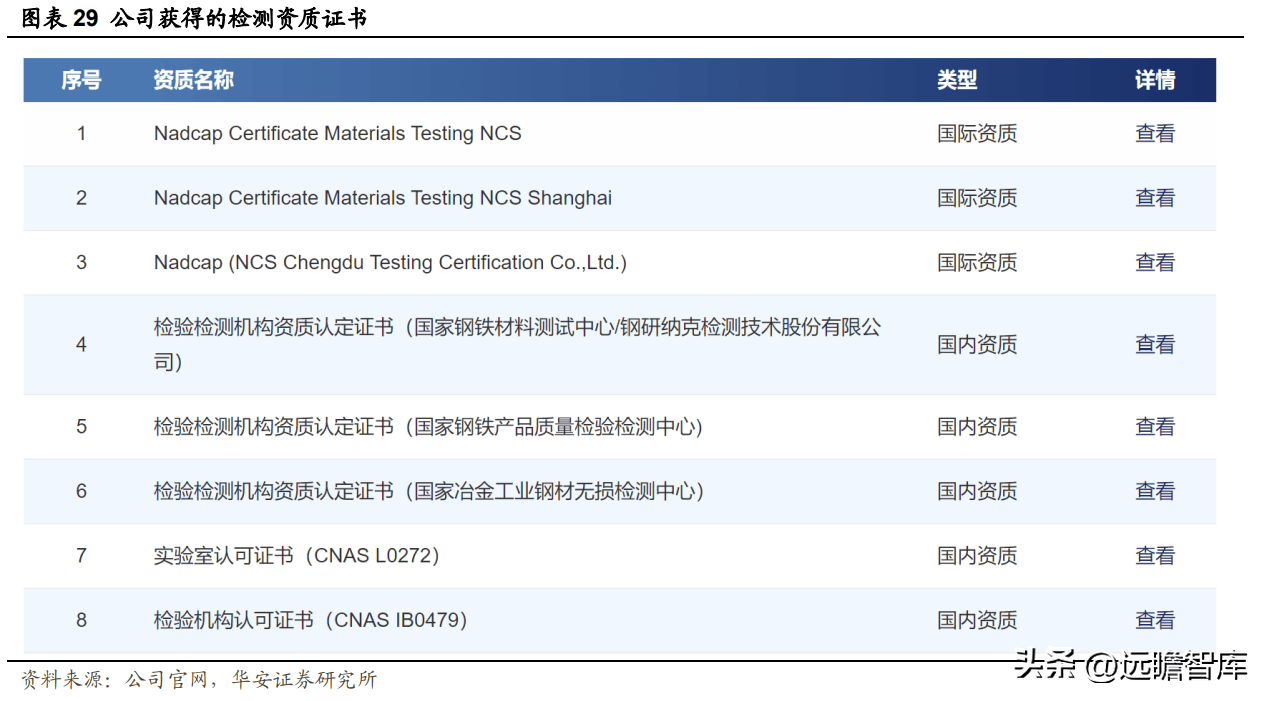
Task: Click the 类型 column header
Action: pyautogui.click(x=957, y=80)
